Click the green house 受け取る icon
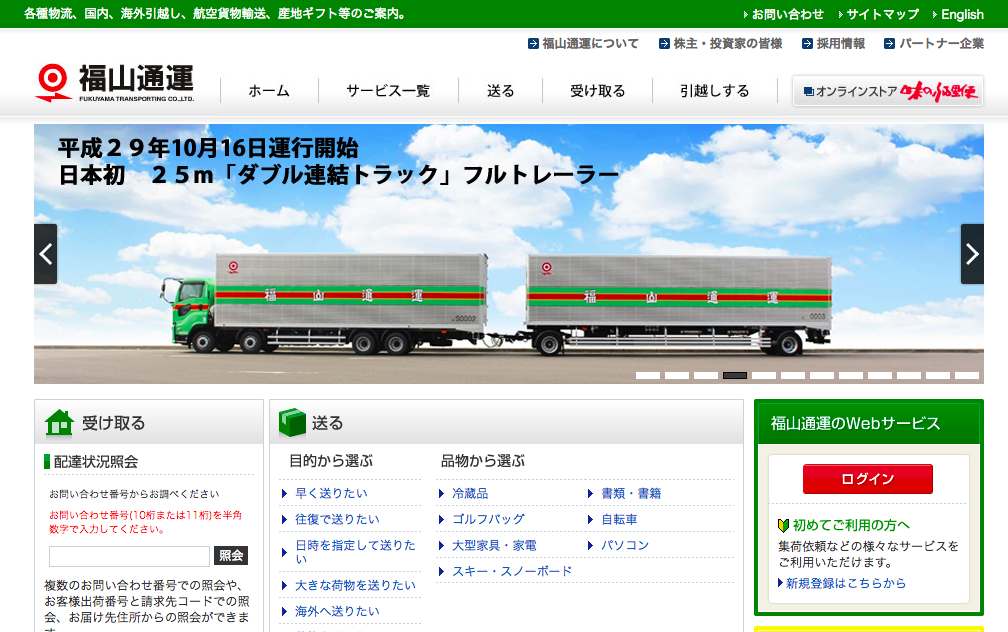Image resolution: width=1008 pixels, height=632 pixels. 59,422
